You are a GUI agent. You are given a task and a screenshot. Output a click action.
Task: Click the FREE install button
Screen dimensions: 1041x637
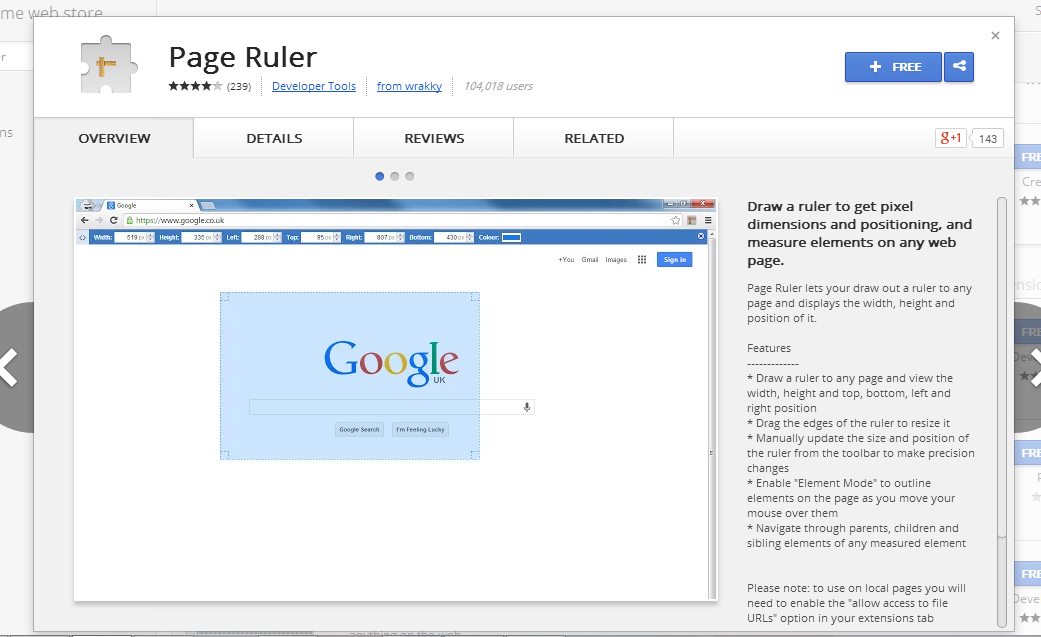point(893,66)
